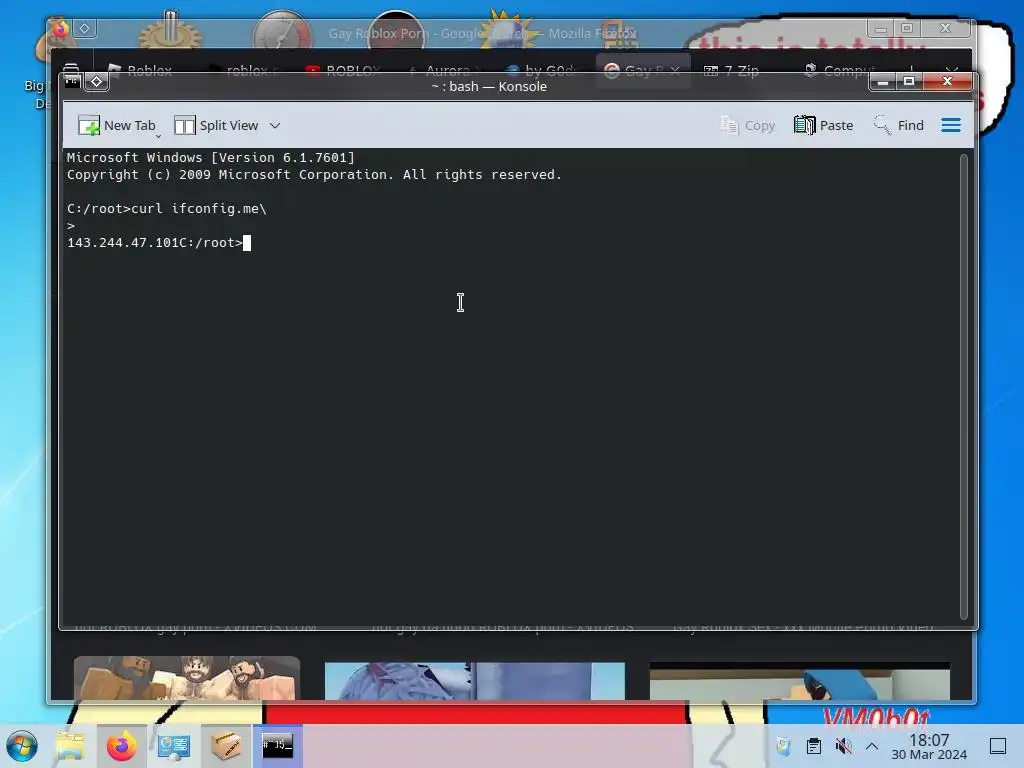
Task: Switch to the YouTube ROBLOX tab in Firefox
Action: (x=343, y=70)
